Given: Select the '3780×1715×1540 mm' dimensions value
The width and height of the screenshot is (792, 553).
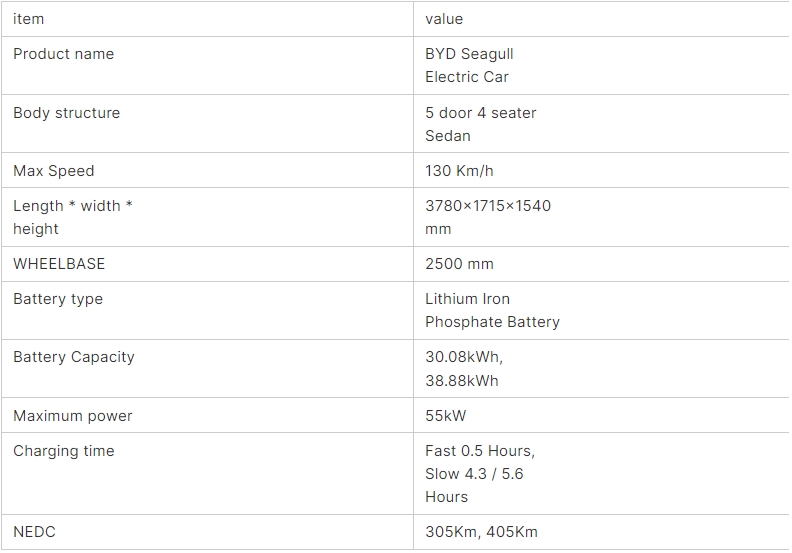Looking at the screenshot, I should click(488, 217).
